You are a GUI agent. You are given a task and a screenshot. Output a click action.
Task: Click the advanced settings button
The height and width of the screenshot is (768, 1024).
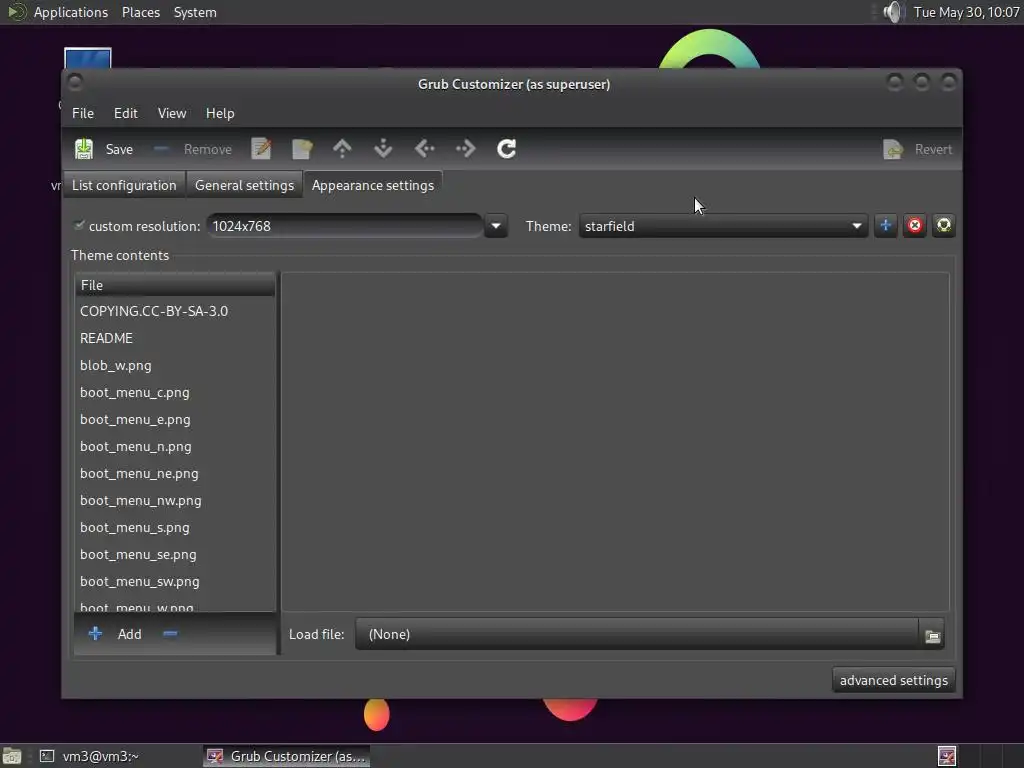pyautogui.click(x=893, y=680)
